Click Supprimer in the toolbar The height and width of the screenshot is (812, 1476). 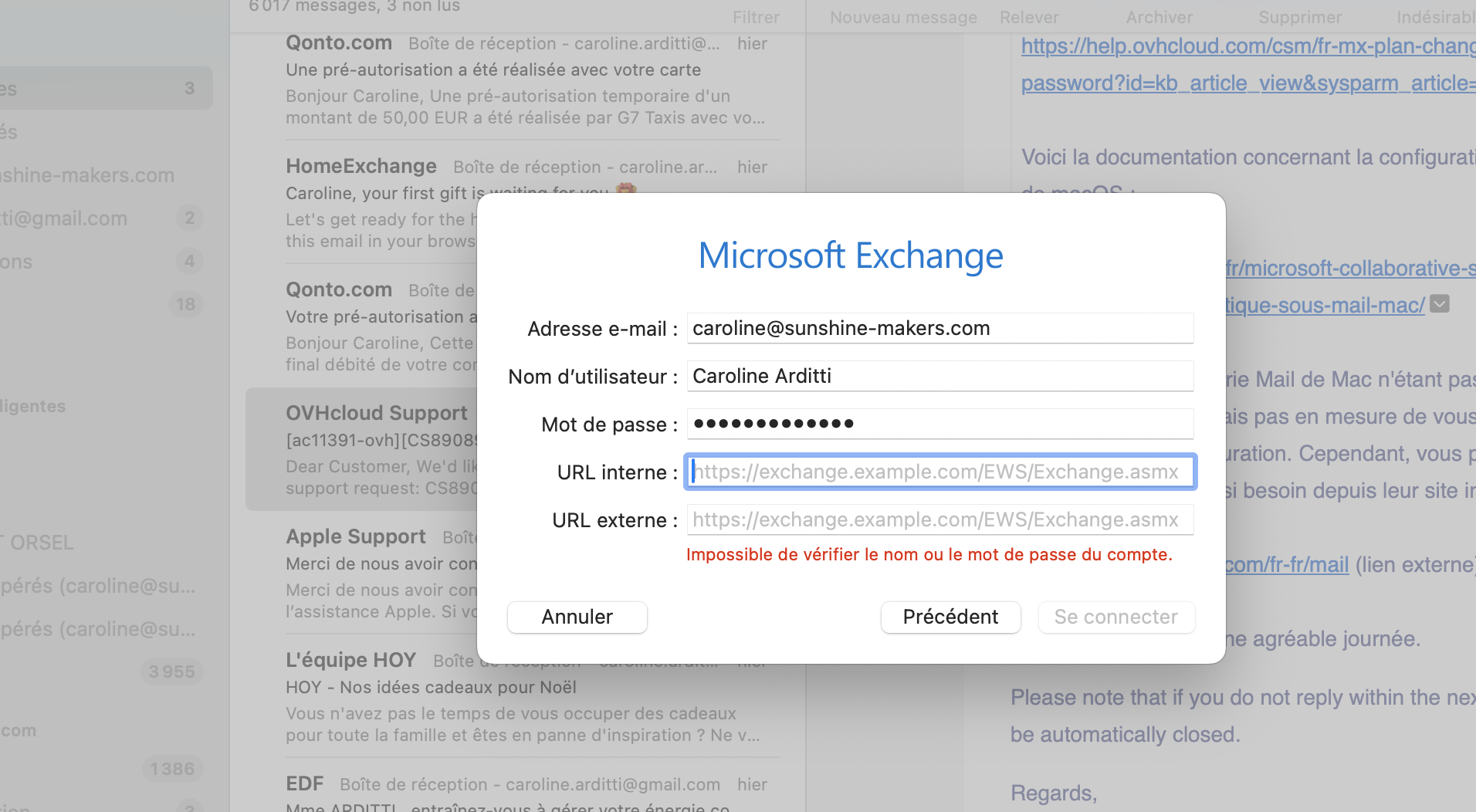click(x=1300, y=17)
